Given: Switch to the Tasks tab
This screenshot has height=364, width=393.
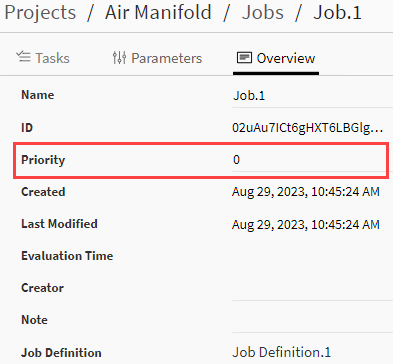Looking at the screenshot, I should pyautogui.click(x=43, y=58).
